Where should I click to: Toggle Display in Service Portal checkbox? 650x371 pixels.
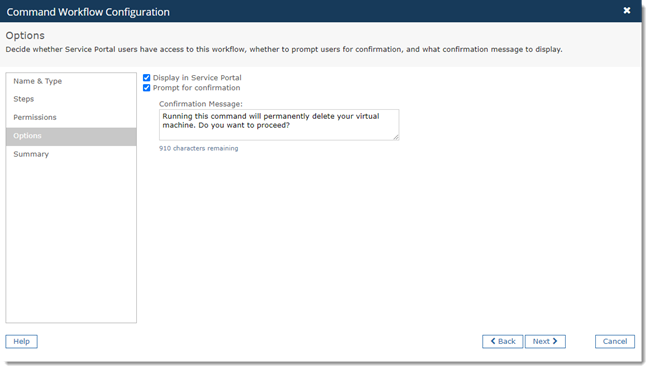pyautogui.click(x=146, y=78)
